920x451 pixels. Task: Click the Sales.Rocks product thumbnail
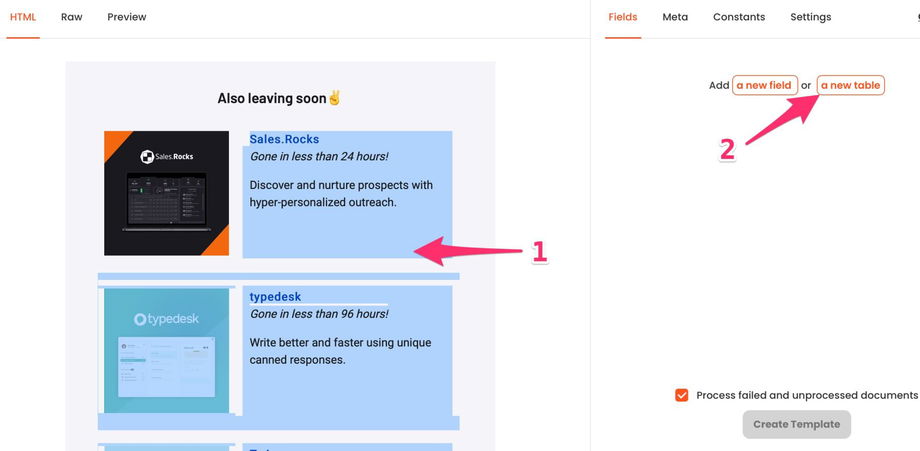(x=167, y=193)
